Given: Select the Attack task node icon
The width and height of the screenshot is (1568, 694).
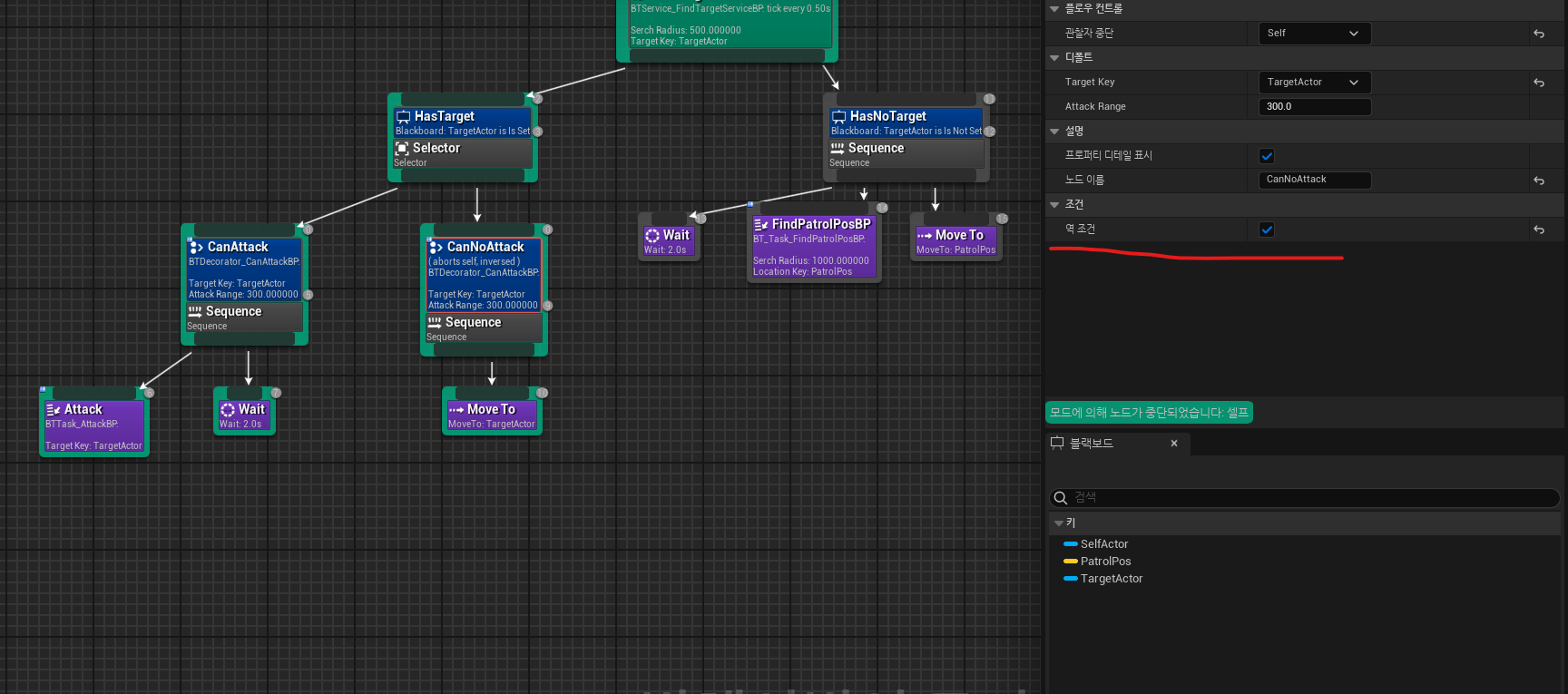Looking at the screenshot, I should click(x=54, y=410).
